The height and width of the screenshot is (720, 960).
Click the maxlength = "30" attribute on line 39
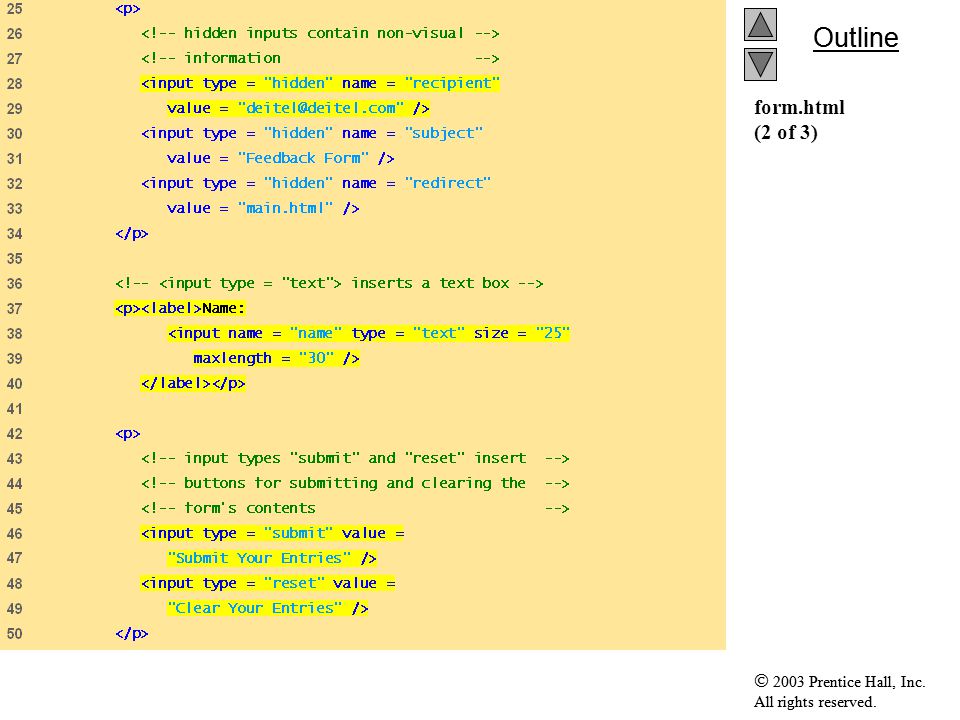263,358
